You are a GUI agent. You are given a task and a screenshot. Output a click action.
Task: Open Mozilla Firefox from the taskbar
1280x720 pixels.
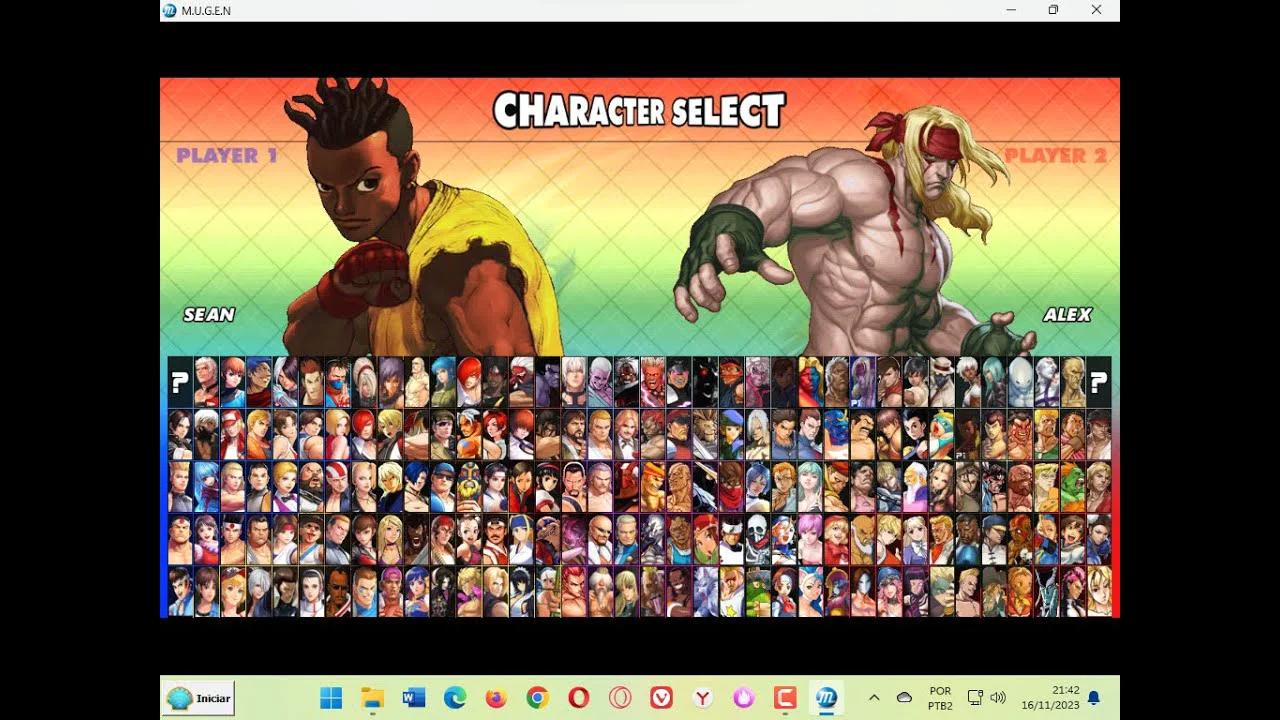coord(496,697)
